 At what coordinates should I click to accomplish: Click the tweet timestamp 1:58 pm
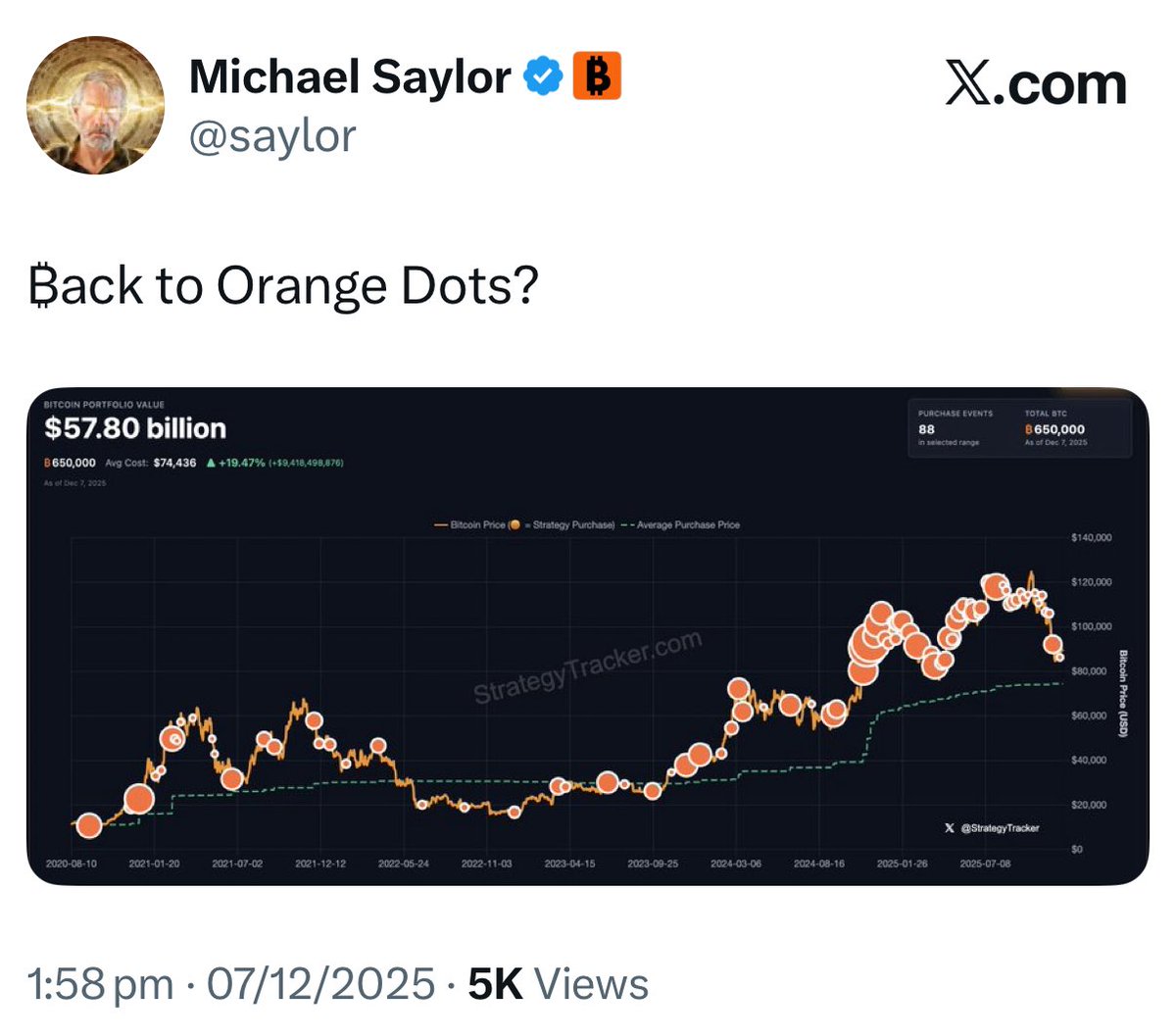(101, 984)
